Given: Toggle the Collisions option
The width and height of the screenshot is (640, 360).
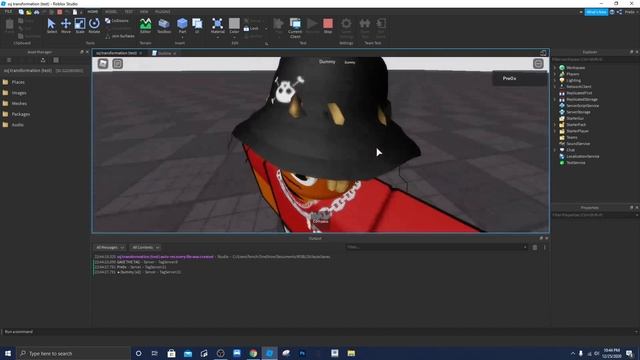Looking at the screenshot, I should click(x=117, y=20).
